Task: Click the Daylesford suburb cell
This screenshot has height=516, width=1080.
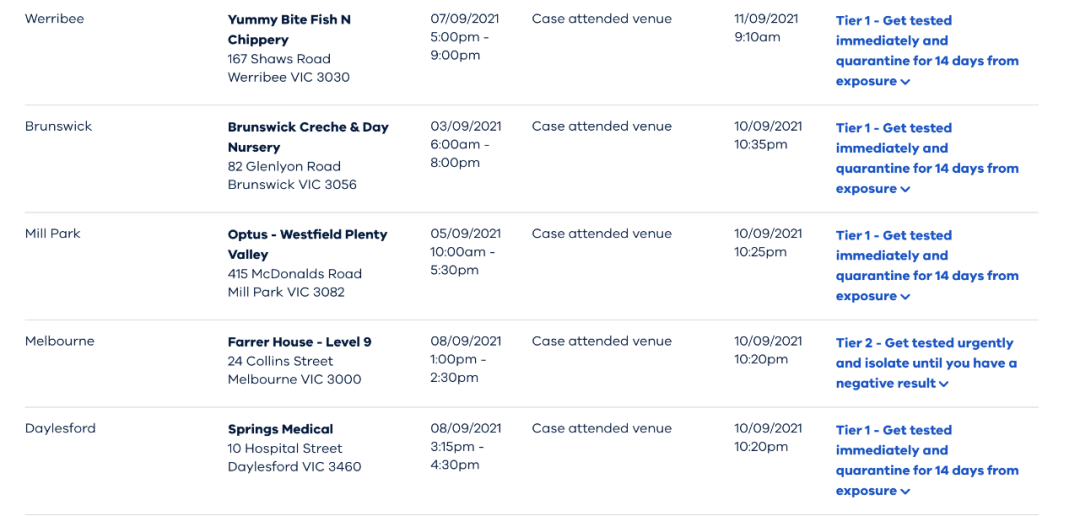Action: 60,429
